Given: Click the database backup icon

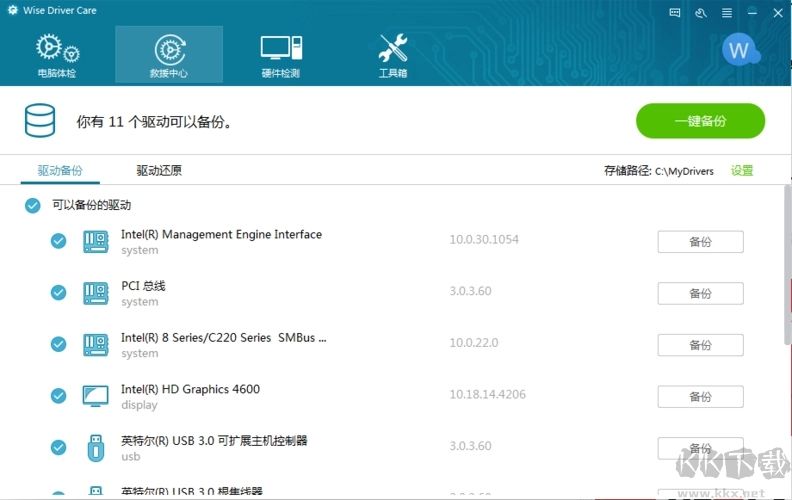Looking at the screenshot, I should click(x=40, y=121).
